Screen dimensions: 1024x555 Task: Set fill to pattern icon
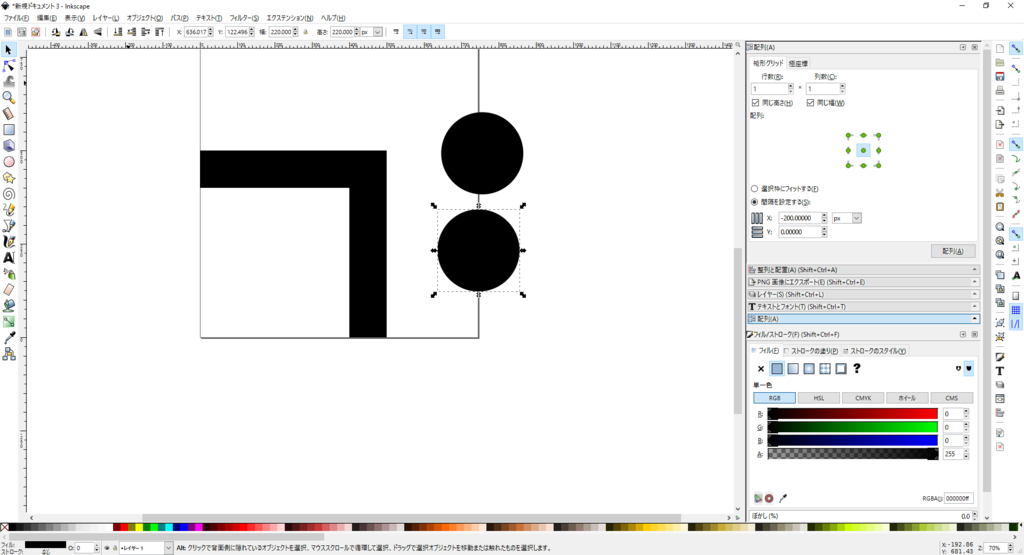click(825, 369)
